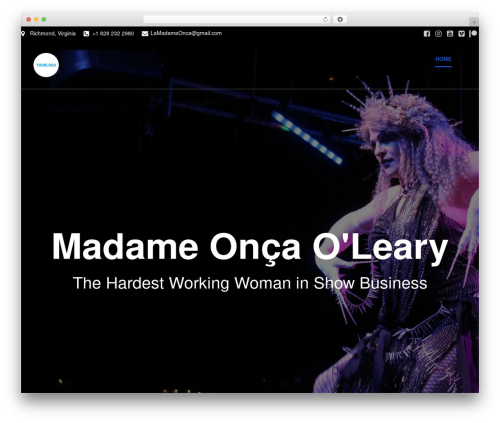Focus the browser address bar
Viewport: 500px width, 423px height.
click(237, 20)
